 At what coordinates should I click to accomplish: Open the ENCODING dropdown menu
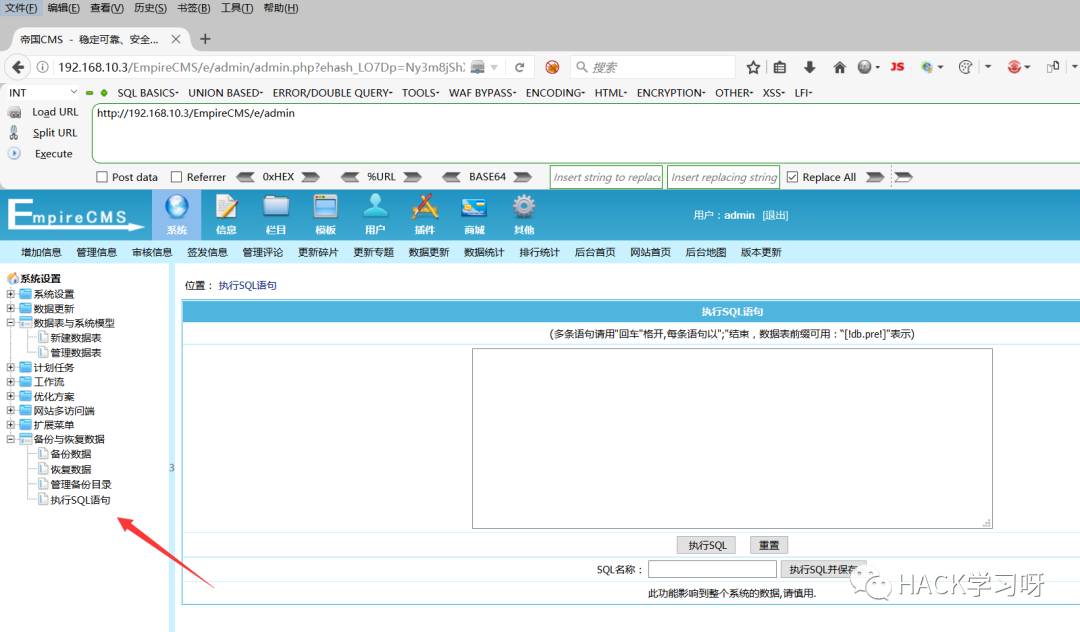555,93
